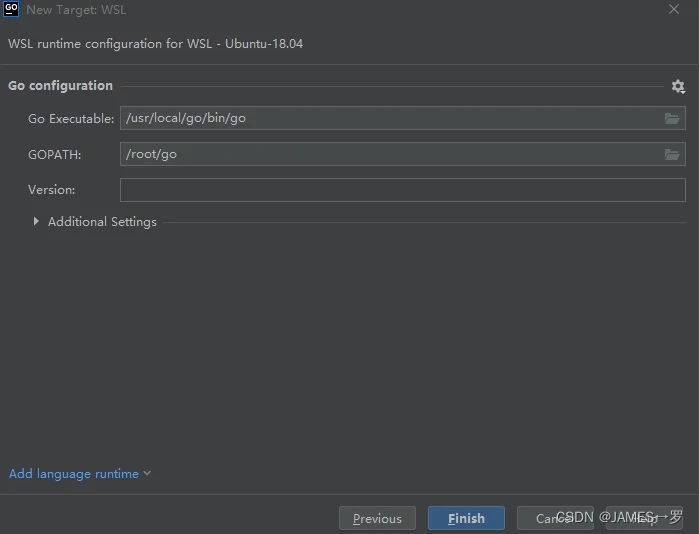Open the Add language runtime dropdown
This screenshot has width=699, height=534.
pyautogui.click(x=80, y=473)
